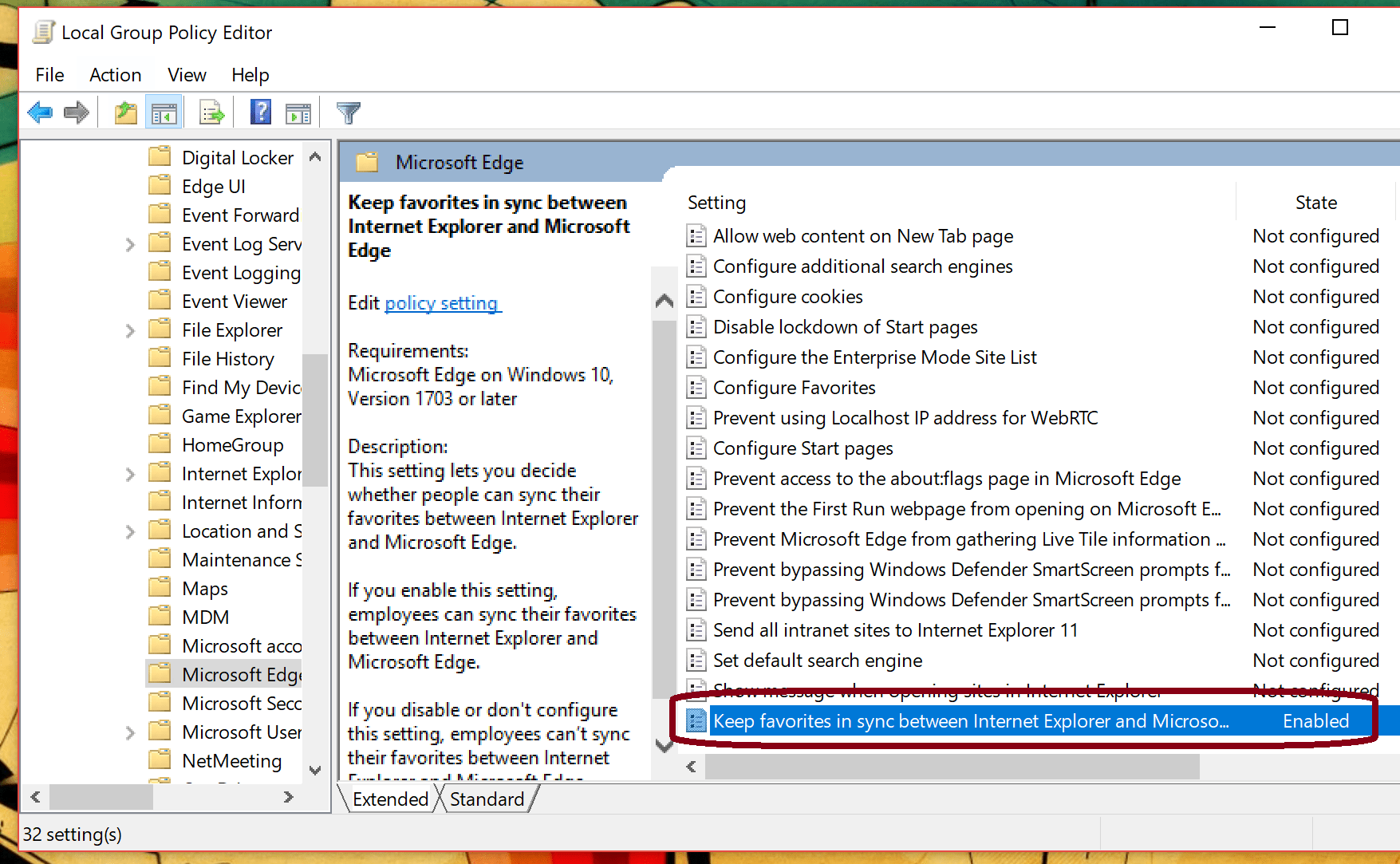This screenshot has height=864, width=1400.
Task: Open the File menu
Action: coord(49,75)
